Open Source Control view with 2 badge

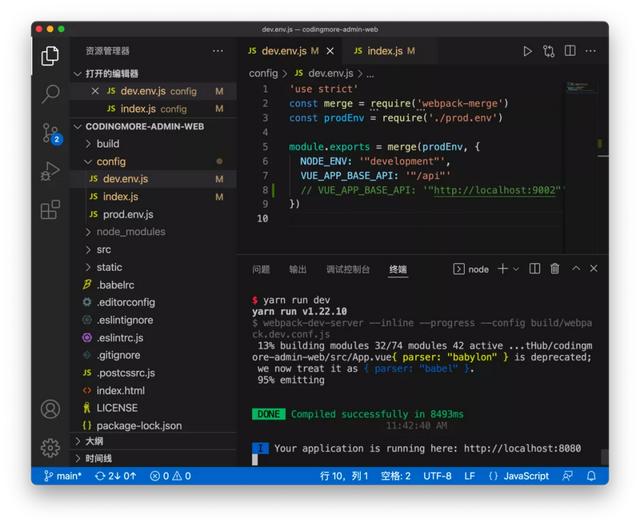tap(51, 133)
